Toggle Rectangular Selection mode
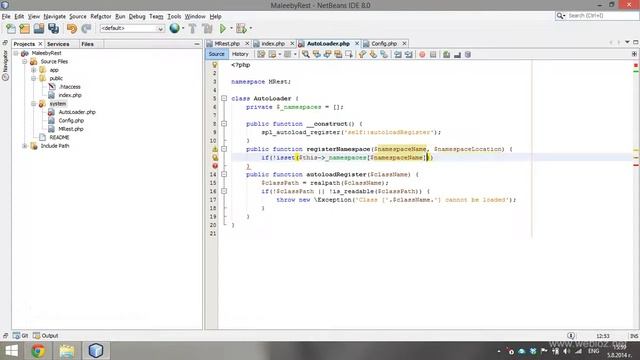The image size is (640, 360). 349,54
